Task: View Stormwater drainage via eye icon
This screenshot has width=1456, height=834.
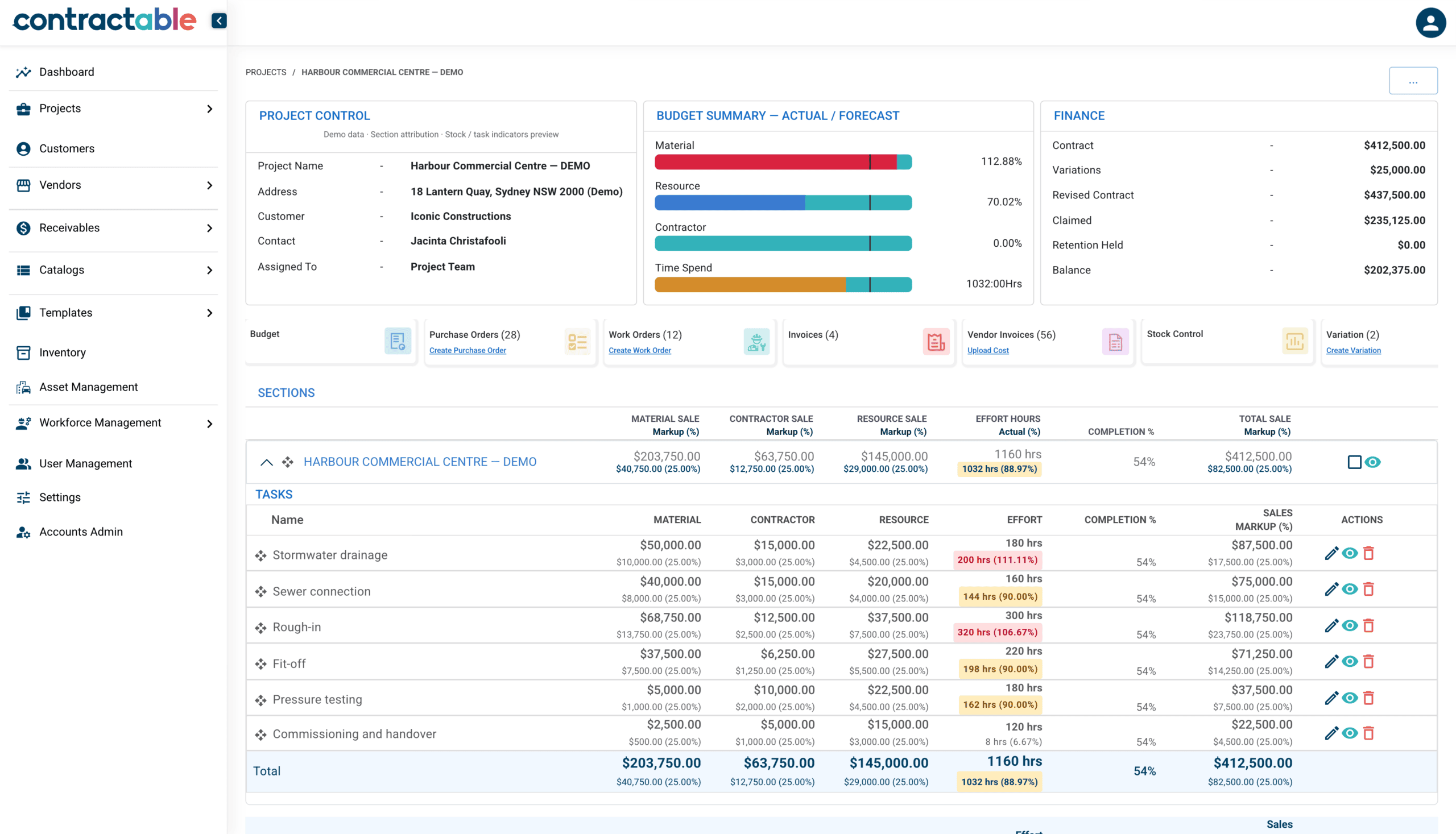Action: 1350,553
